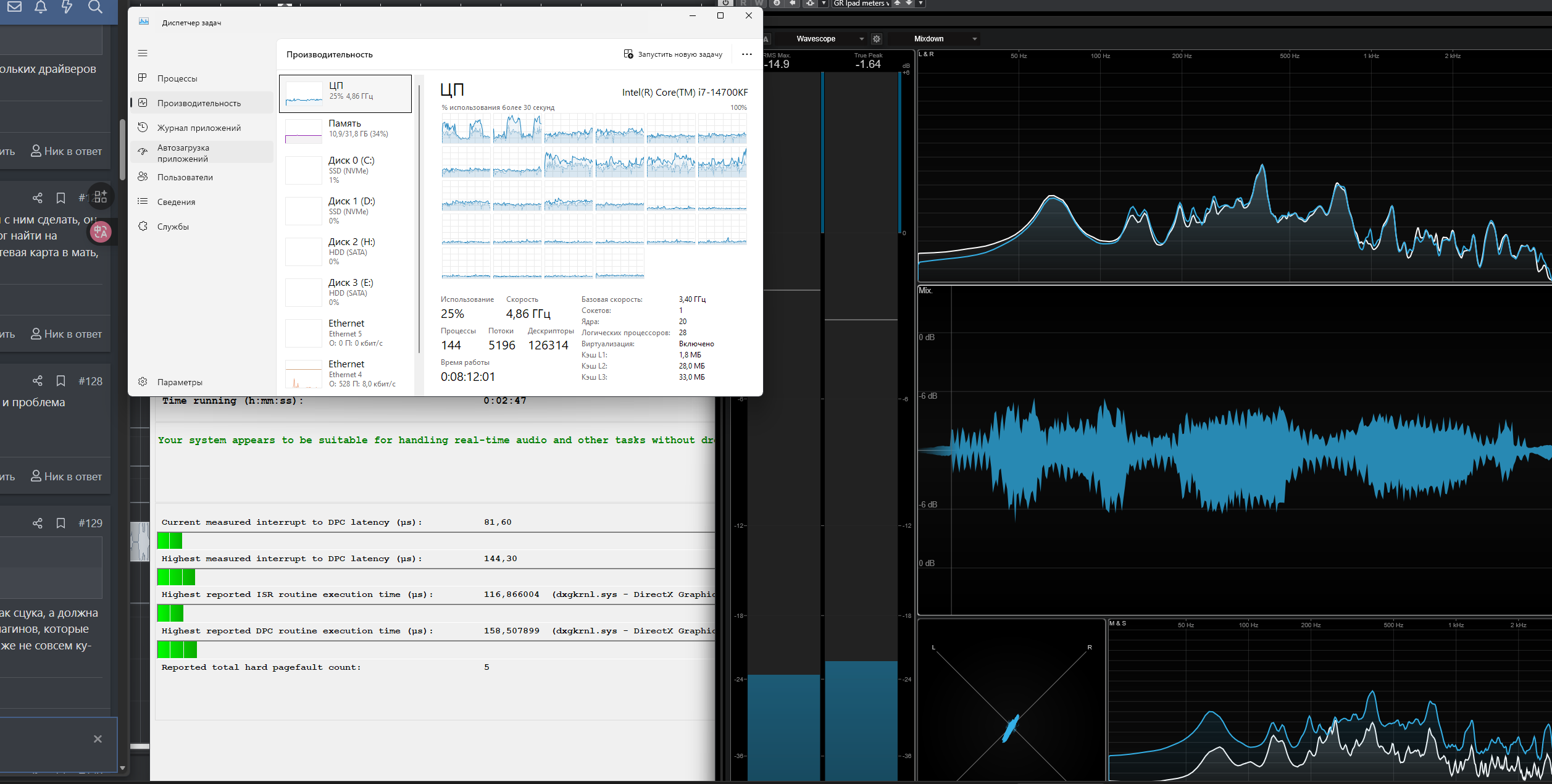Toggle the translate floating button
The image size is (1552, 784).
click(x=101, y=232)
